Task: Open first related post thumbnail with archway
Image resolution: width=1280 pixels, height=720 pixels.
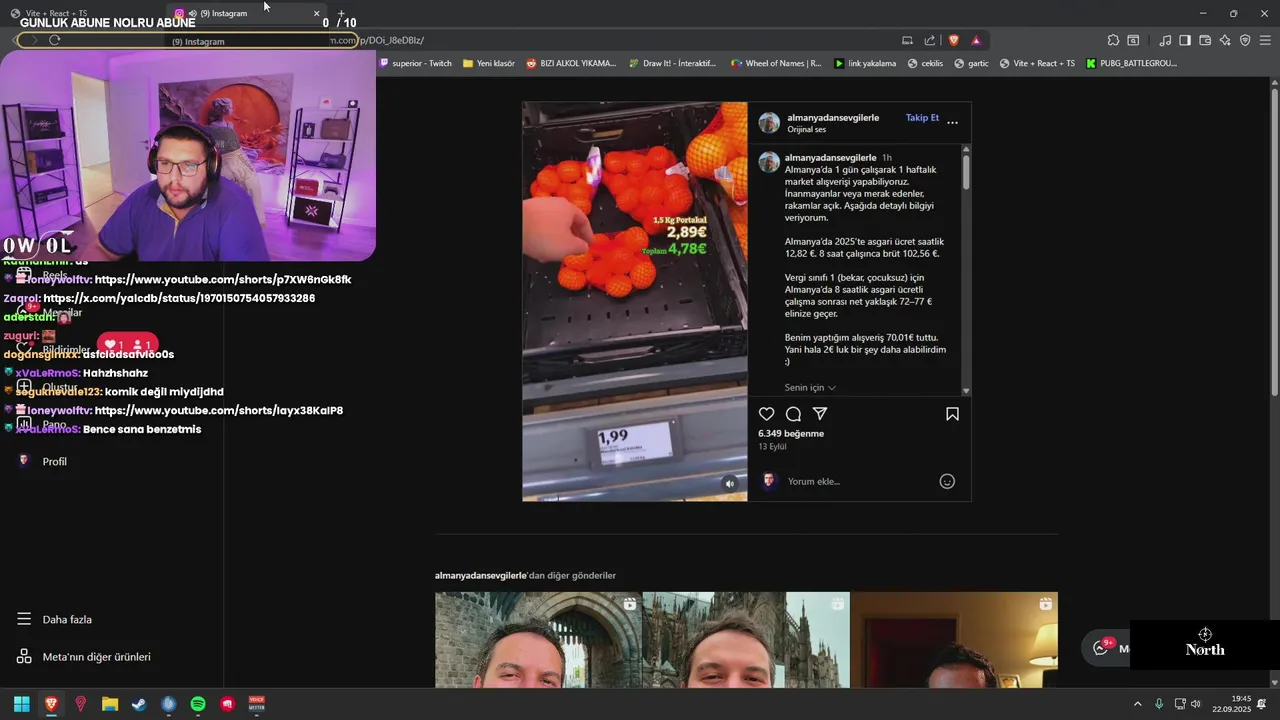Action: [538, 640]
